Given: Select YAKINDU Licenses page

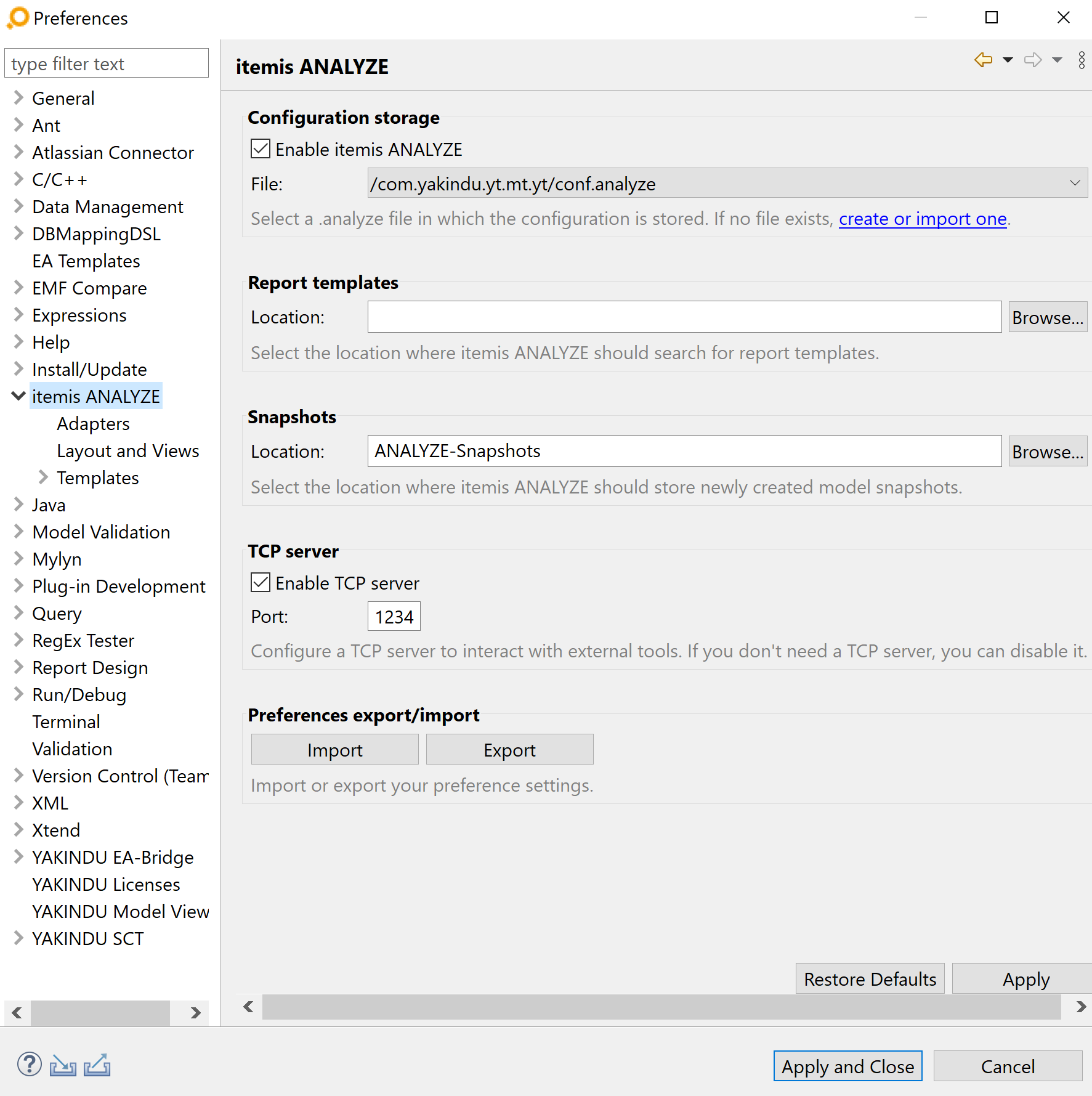Looking at the screenshot, I should coord(107,885).
